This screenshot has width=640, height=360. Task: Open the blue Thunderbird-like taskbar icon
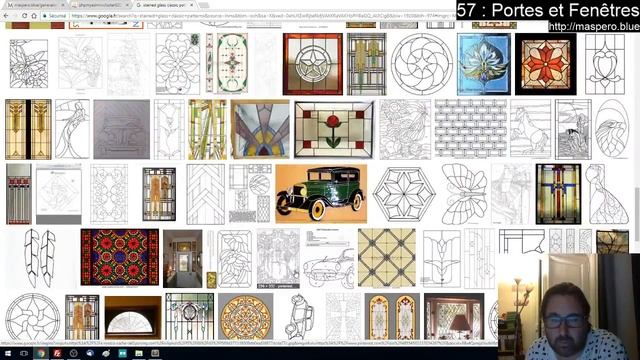90,353
